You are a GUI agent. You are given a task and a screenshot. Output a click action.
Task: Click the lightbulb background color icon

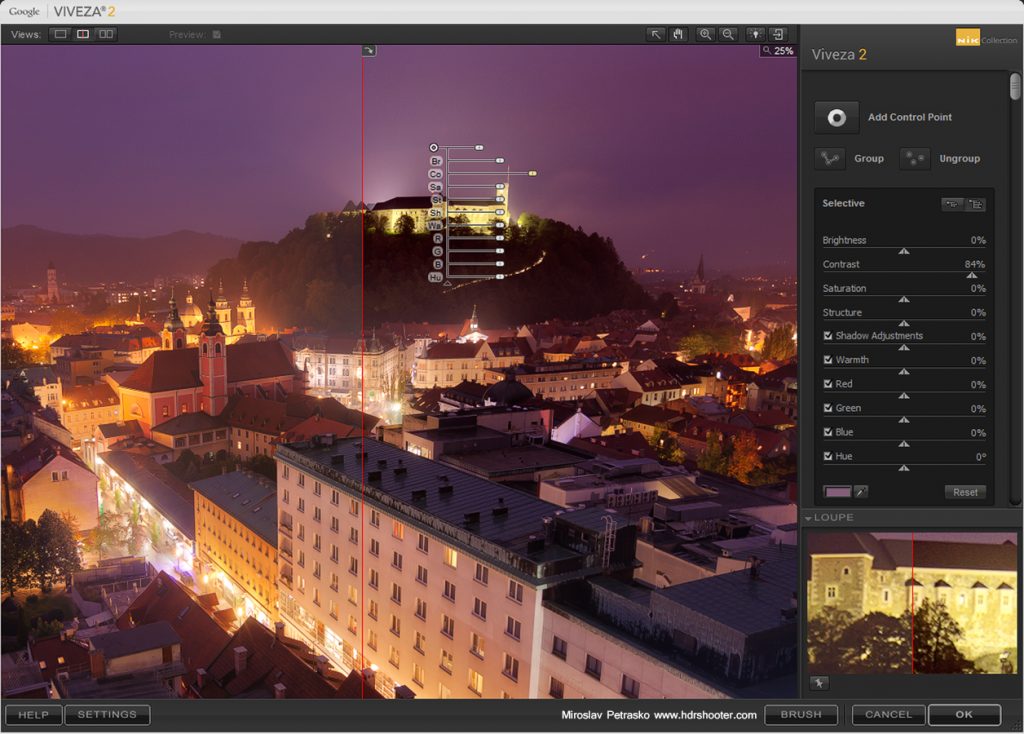tap(755, 34)
